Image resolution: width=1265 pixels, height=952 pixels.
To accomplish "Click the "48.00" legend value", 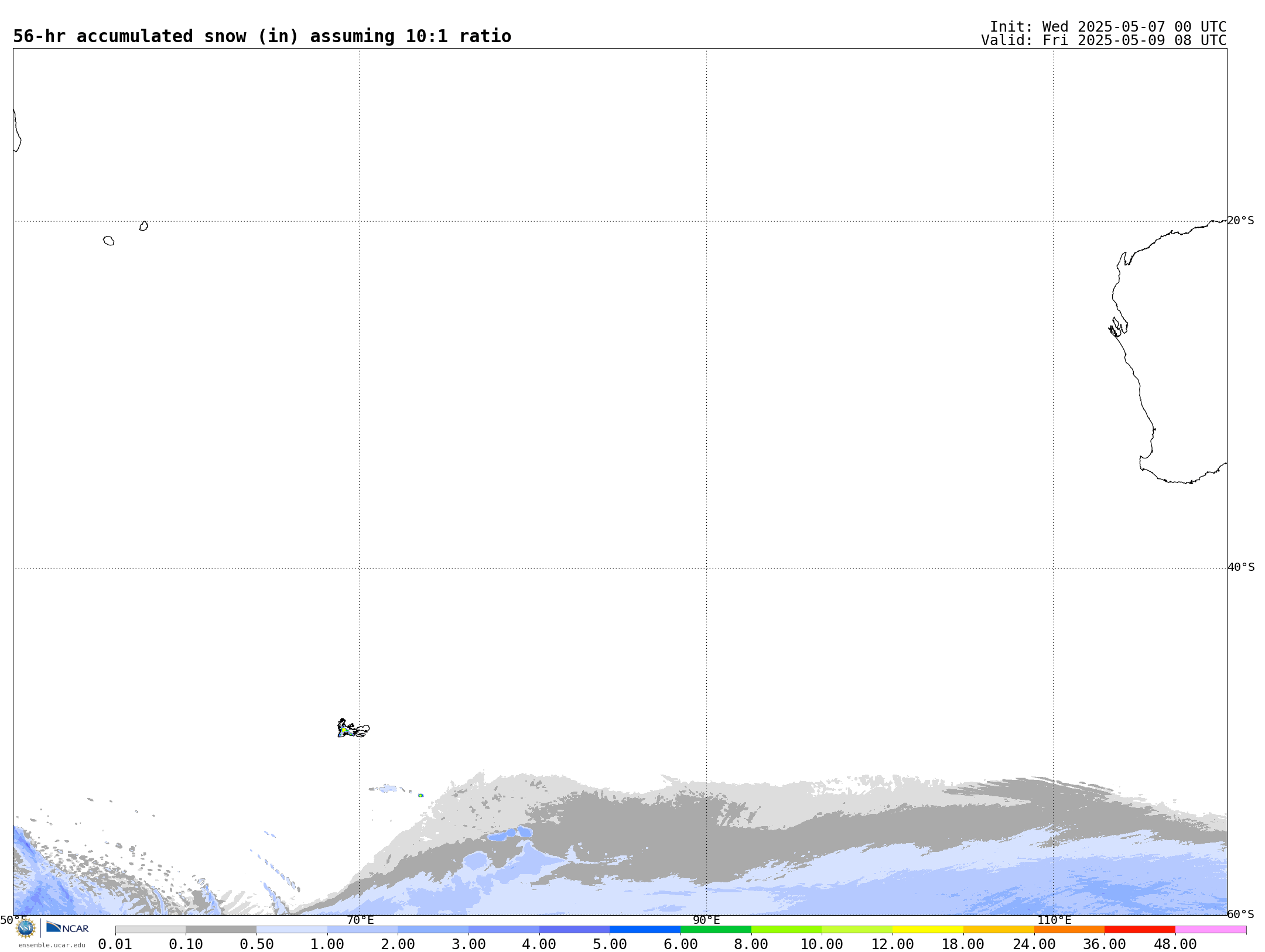I will (x=1175, y=944).
